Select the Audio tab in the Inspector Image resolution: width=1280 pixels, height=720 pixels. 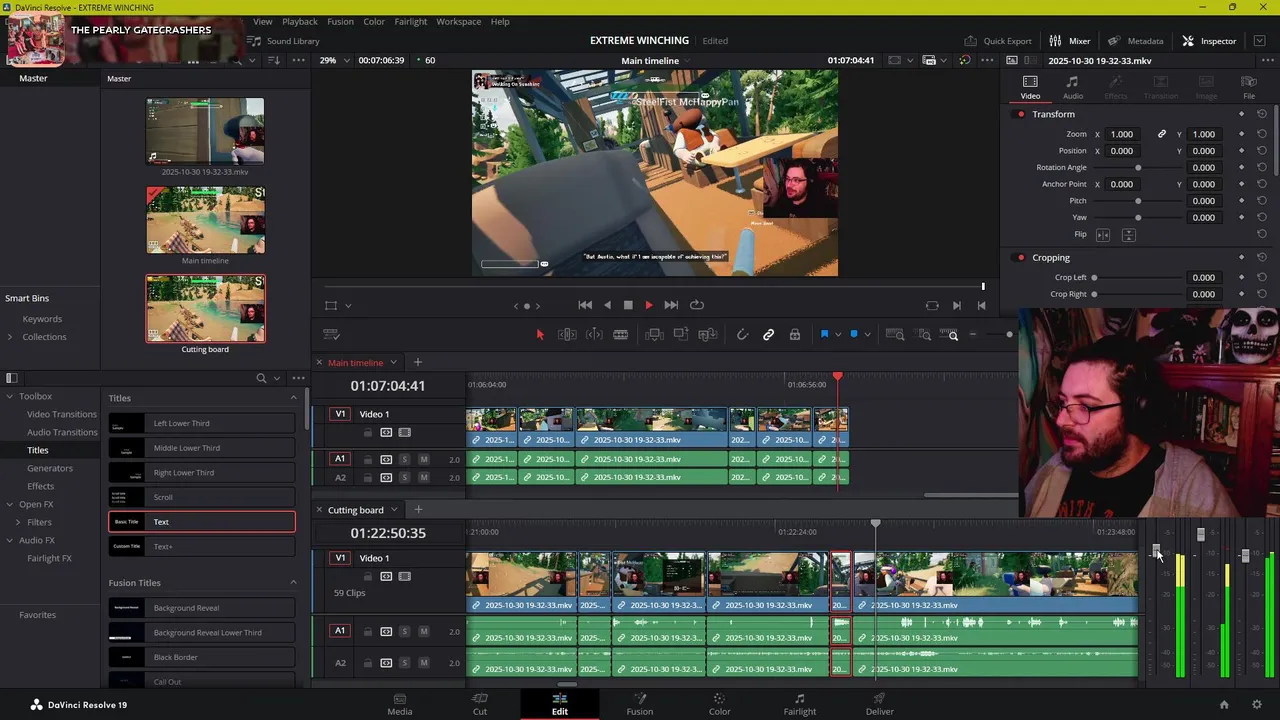tap(1072, 88)
